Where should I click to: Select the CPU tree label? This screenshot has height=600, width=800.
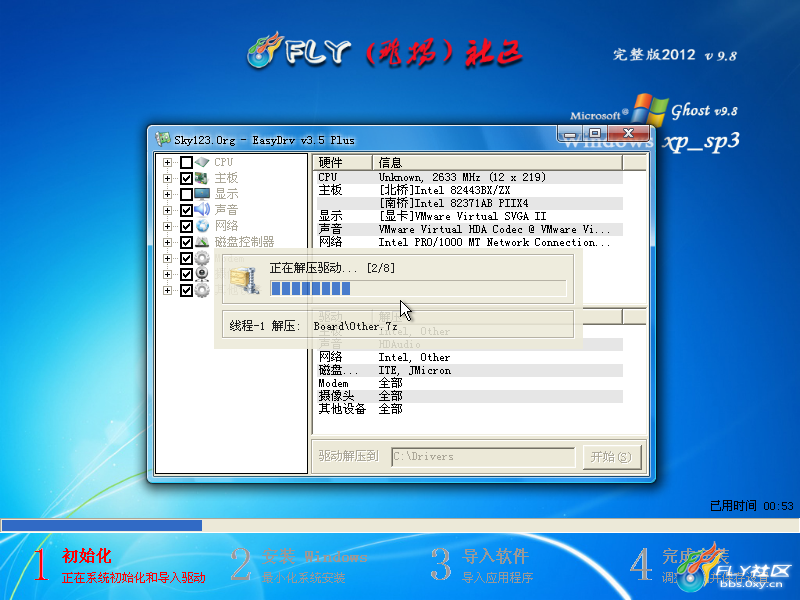point(223,162)
